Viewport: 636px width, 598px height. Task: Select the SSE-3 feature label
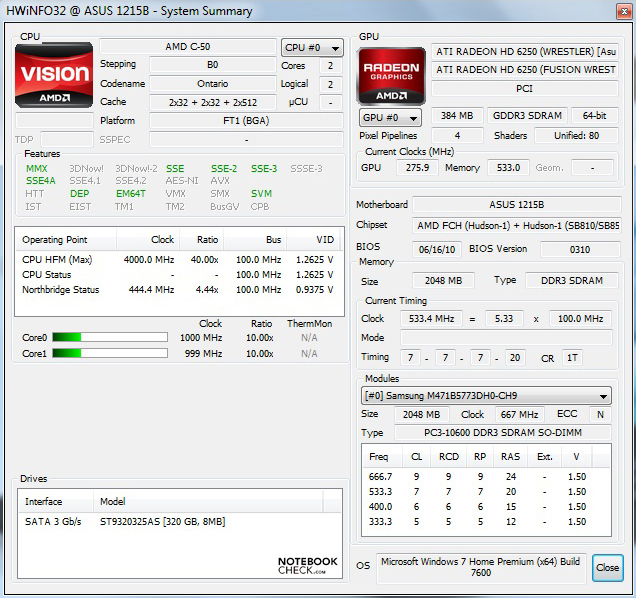(x=264, y=168)
